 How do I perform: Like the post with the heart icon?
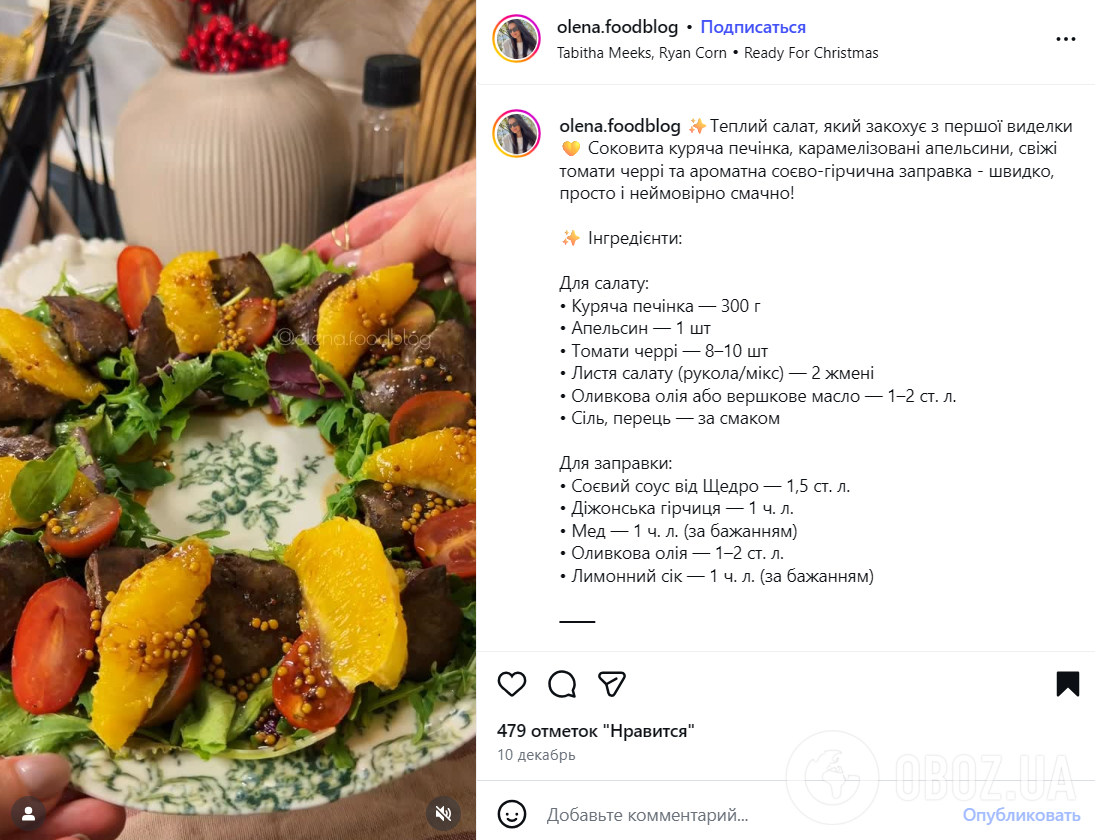(x=511, y=684)
